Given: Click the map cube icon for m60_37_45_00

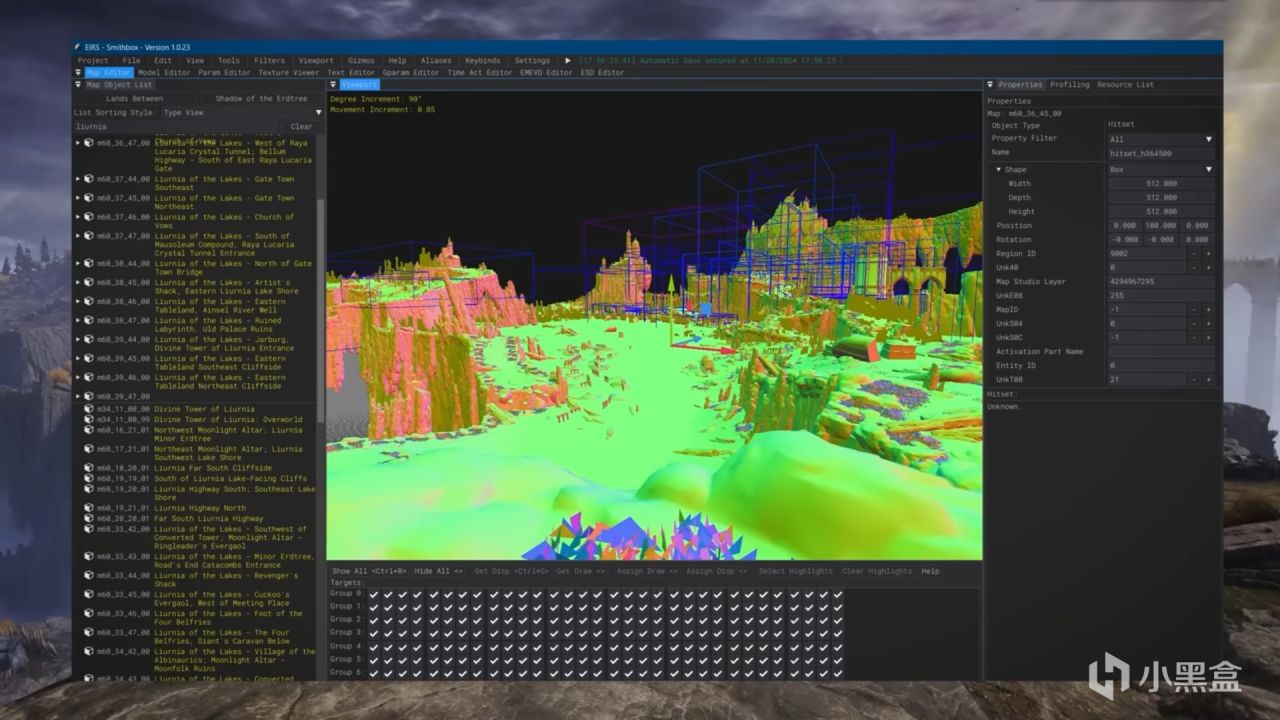Looking at the screenshot, I should [x=89, y=198].
